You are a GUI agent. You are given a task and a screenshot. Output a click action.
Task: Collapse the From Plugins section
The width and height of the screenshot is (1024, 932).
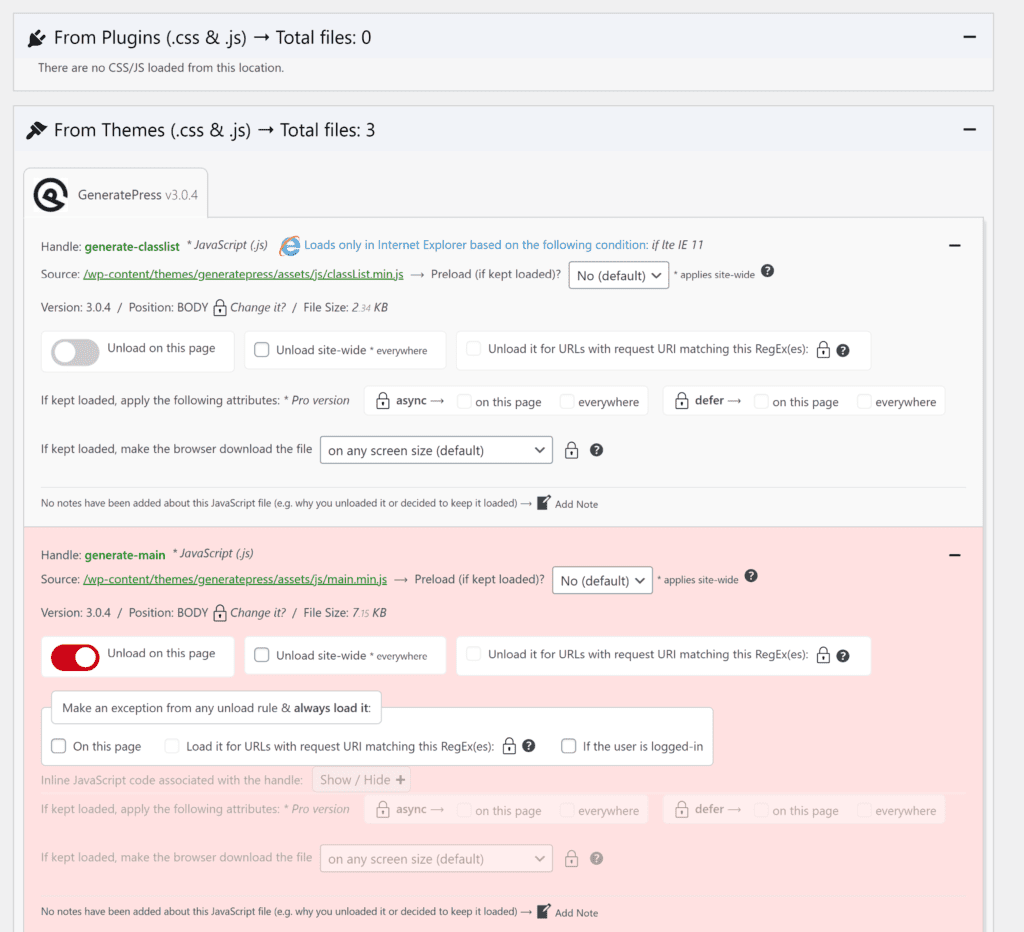(x=969, y=37)
